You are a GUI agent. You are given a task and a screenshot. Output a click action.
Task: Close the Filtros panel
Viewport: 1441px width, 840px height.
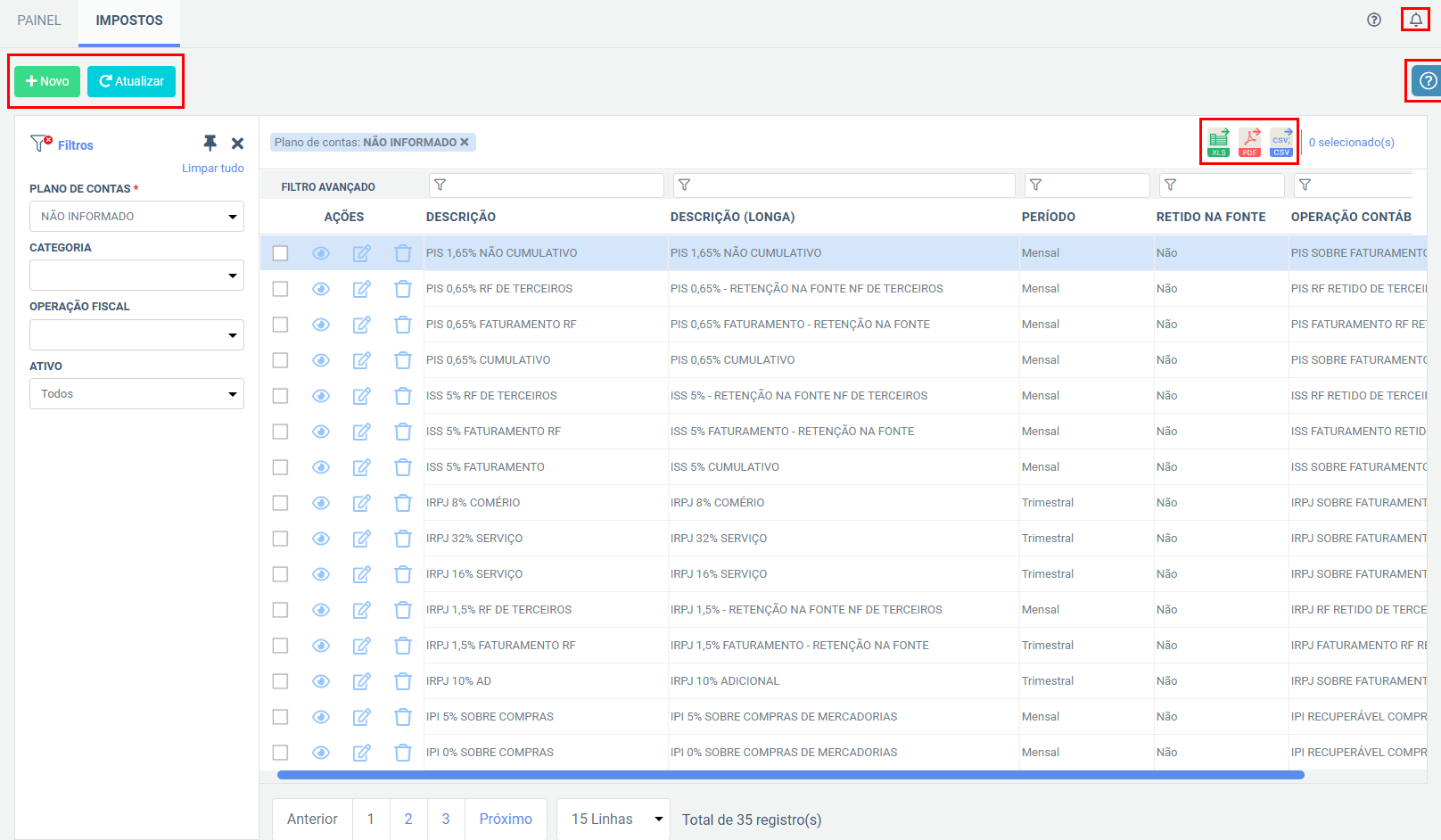[237, 143]
